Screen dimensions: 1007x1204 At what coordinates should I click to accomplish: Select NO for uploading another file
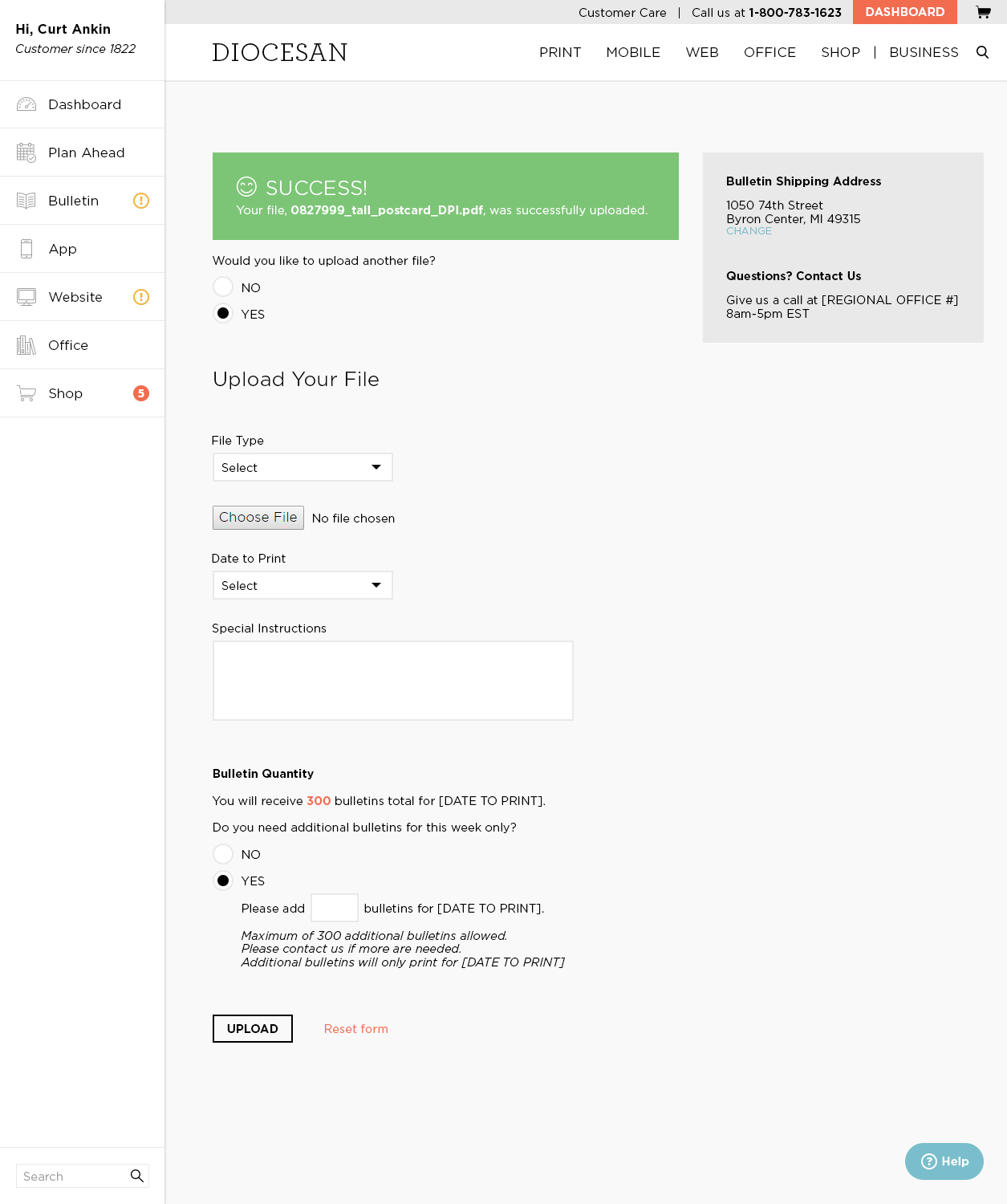(x=223, y=287)
